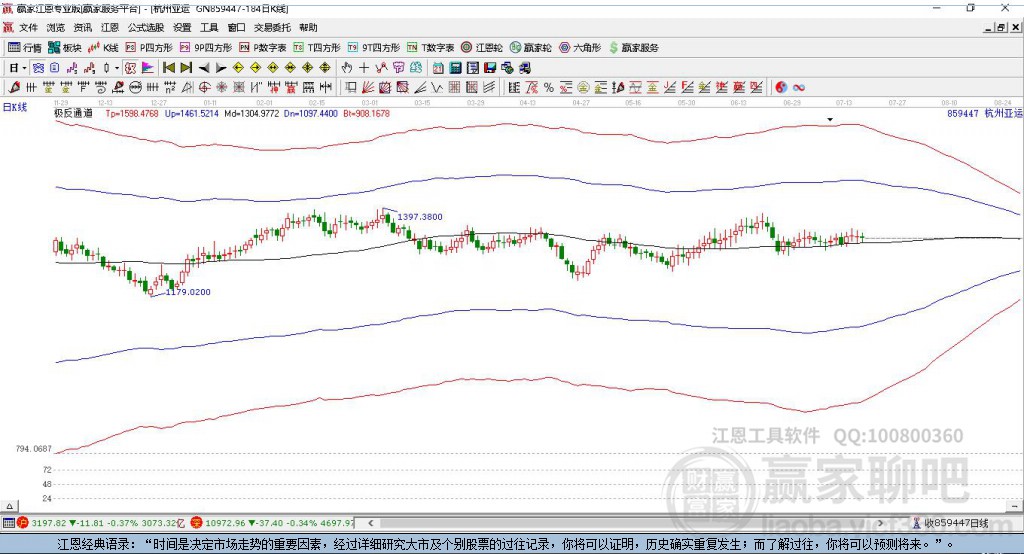The width and height of the screenshot is (1024, 554).
Task: Click the zigzag wave line tool
Action: [438, 88]
